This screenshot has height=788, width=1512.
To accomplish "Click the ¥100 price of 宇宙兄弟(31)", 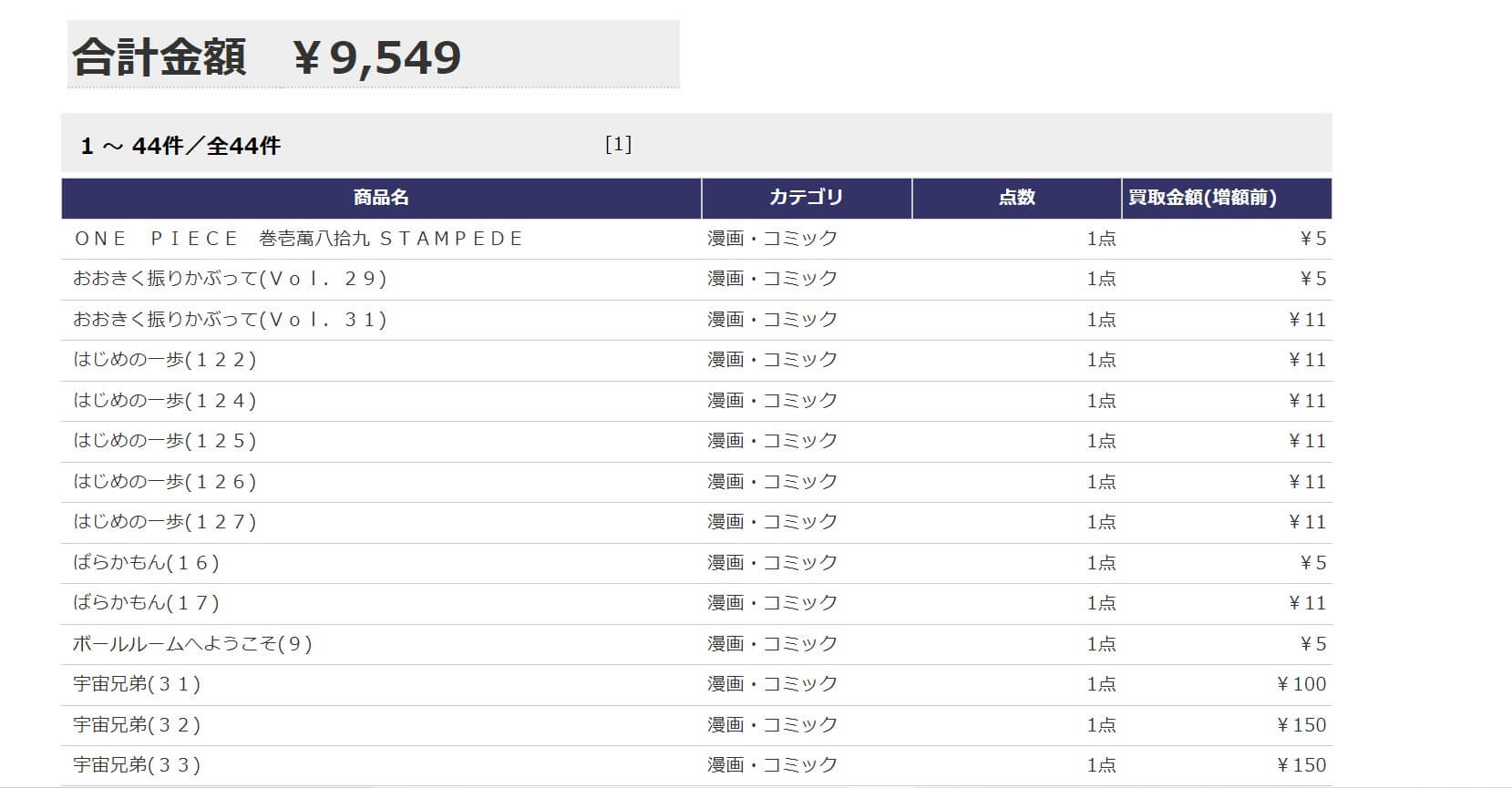I will pos(1301,684).
